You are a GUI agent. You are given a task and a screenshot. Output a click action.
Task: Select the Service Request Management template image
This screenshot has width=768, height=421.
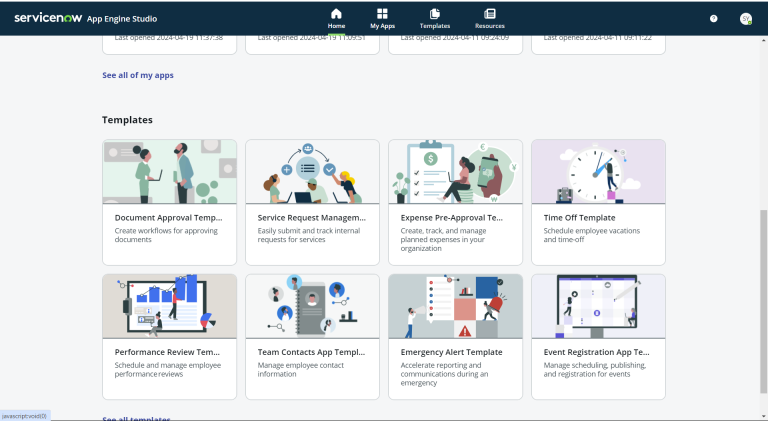tap(312, 171)
